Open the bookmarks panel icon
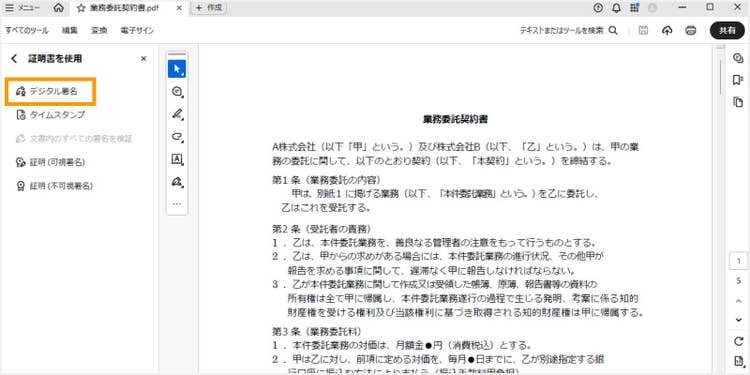The width and height of the screenshot is (750, 375). [738, 80]
